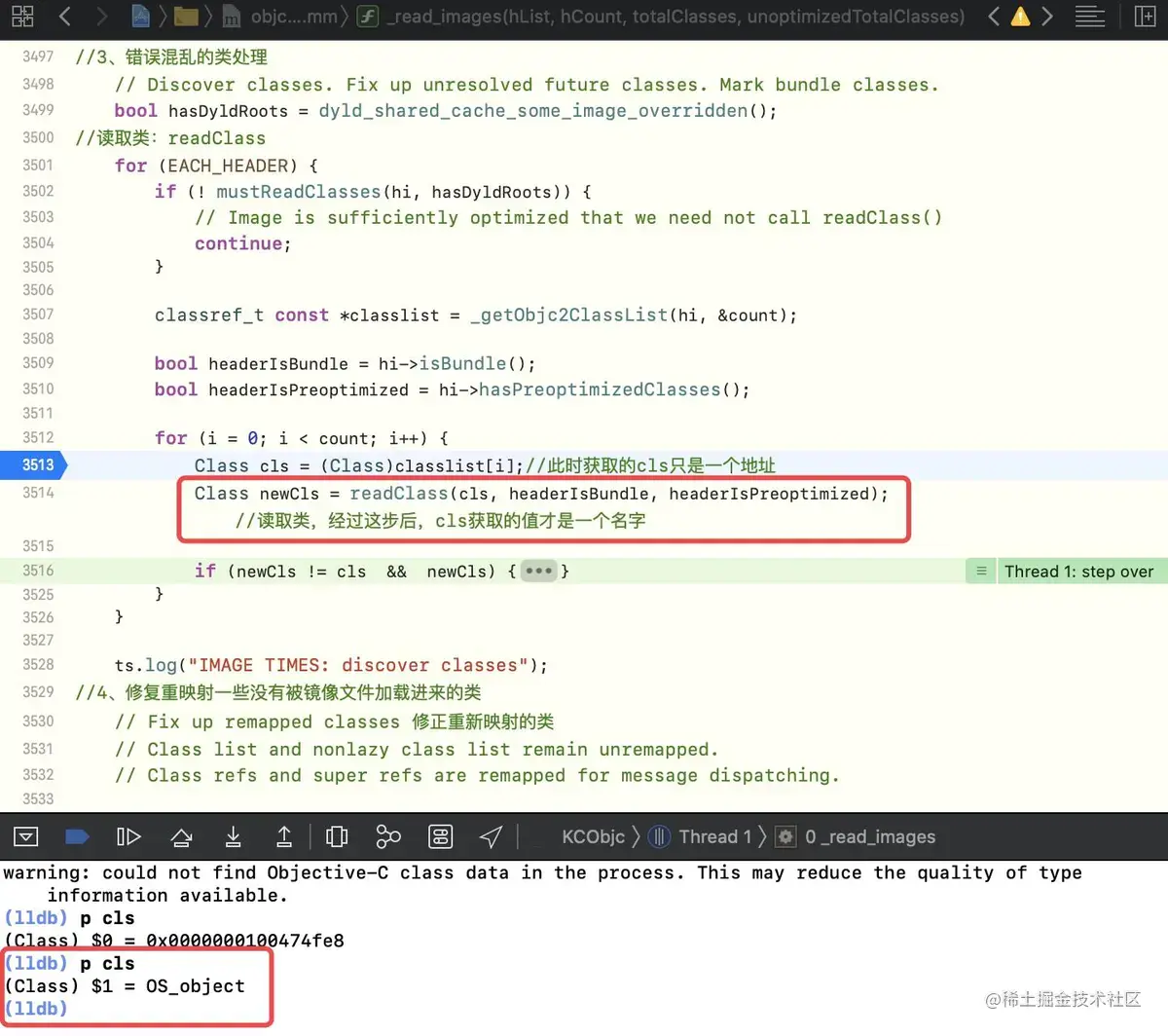1168x1036 pixels.
Task: Go back to the previous file
Action: tap(65, 16)
